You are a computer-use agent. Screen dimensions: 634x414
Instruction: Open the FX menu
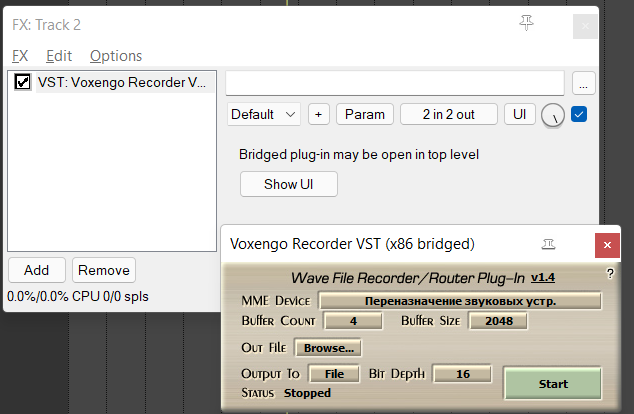20,56
